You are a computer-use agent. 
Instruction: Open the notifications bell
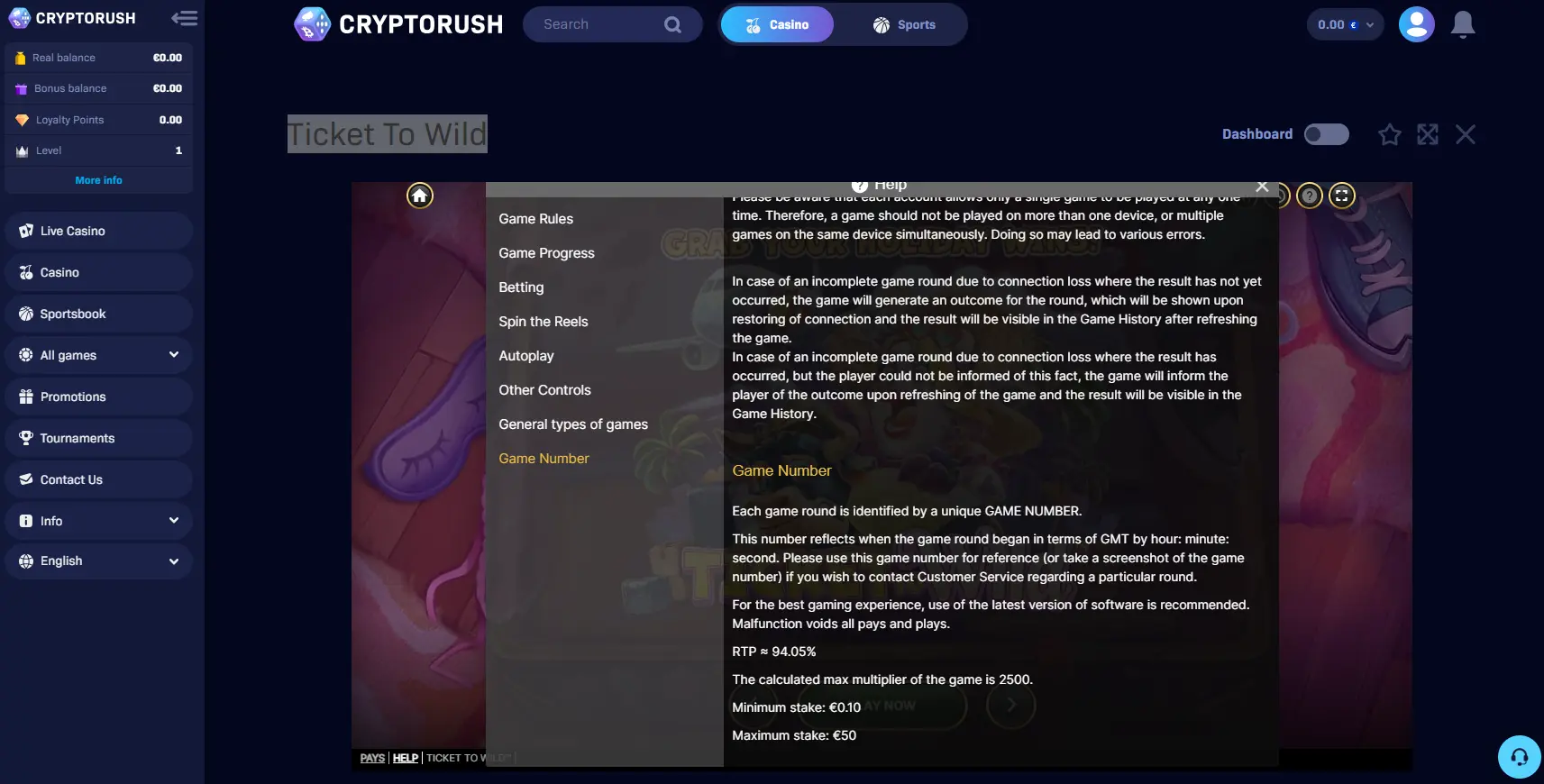(1463, 24)
